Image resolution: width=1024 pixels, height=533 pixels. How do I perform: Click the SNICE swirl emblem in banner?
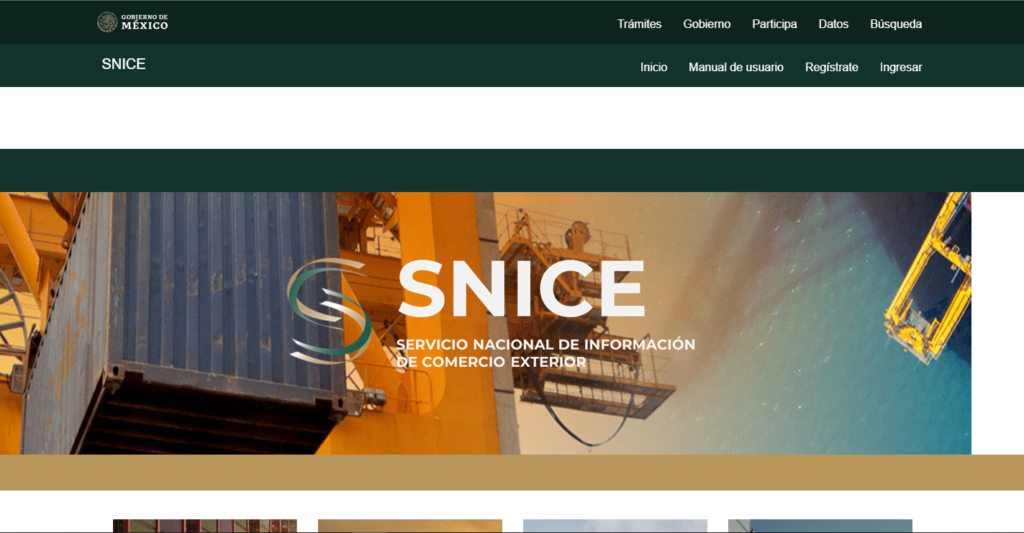coord(328,310)
